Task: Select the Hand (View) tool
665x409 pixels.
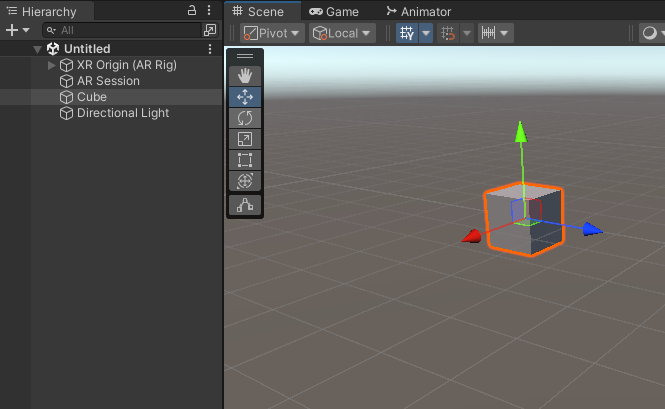Action: (245, 76)
